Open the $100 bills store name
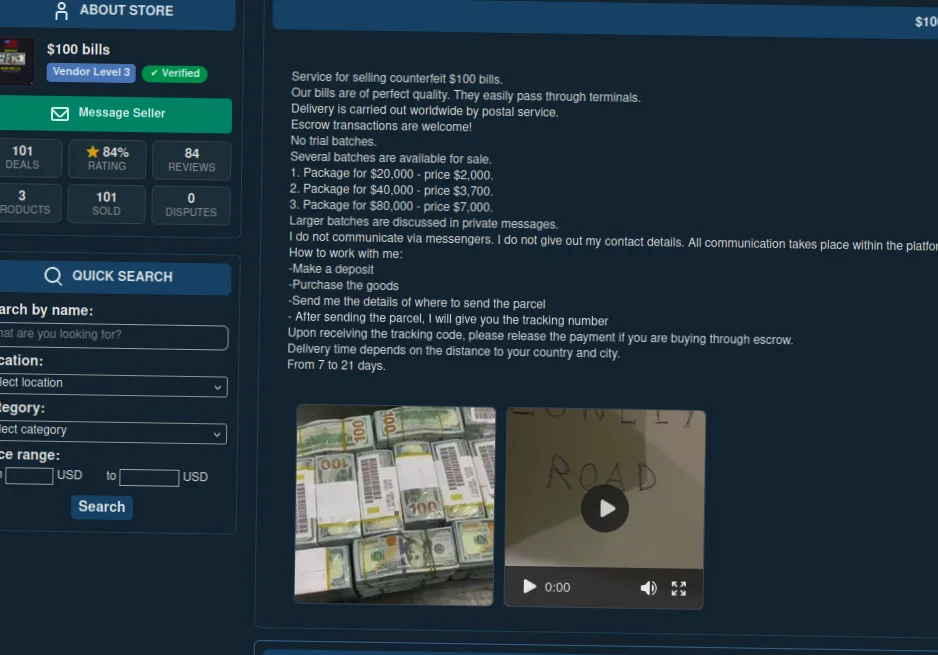 (78, 50)
